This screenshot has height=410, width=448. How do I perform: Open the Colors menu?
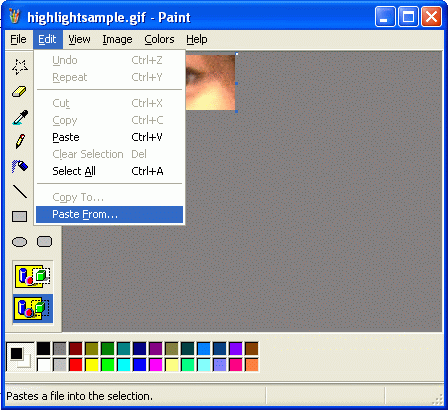click(159, 39)
